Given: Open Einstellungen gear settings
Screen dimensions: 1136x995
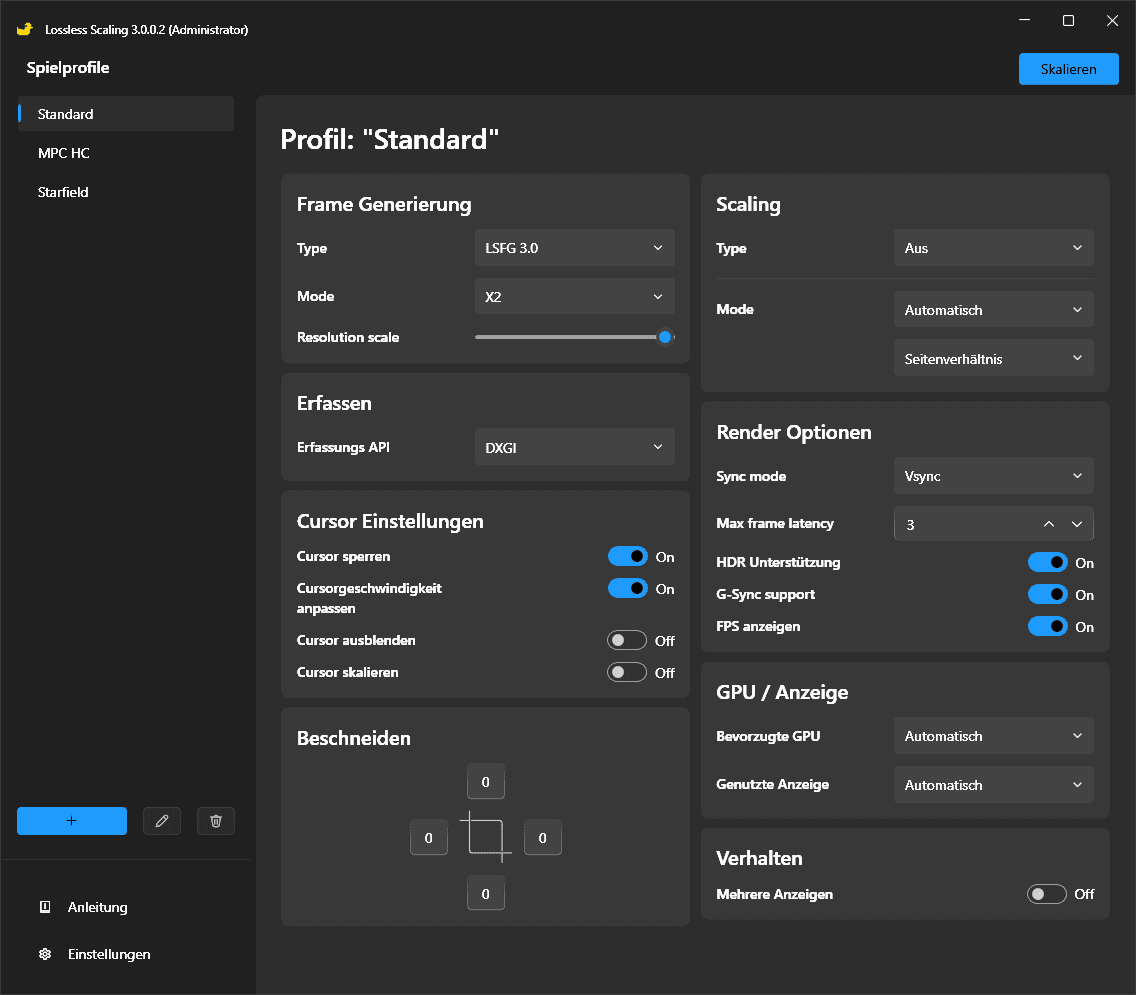Looking at the screenshot, I should (x=108, y=954).
